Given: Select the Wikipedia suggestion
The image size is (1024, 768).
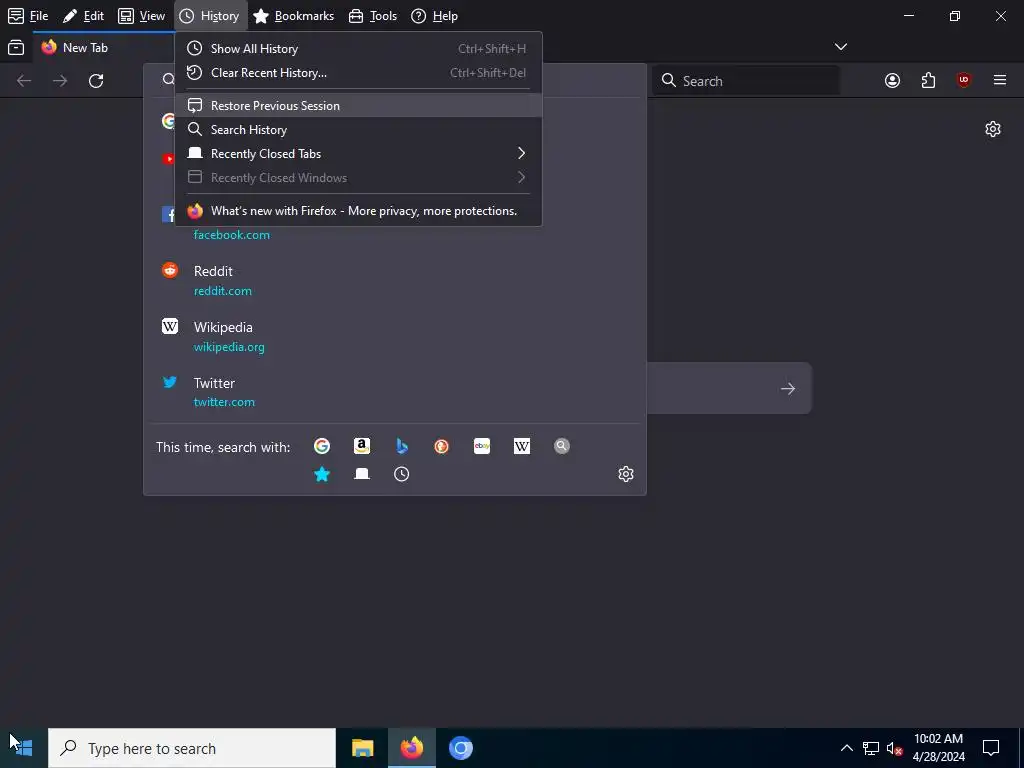Looking at the screenshot, I should click(x=394, y=336).
